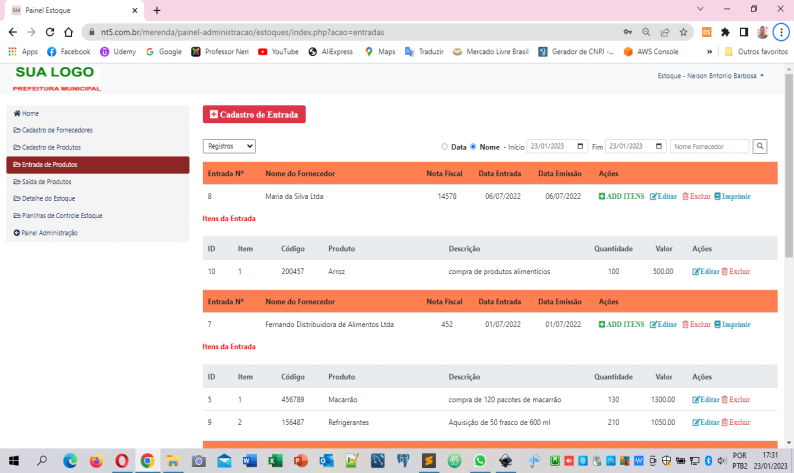
Task: Click the search magnifier icon button
Action: coord(760,146)
